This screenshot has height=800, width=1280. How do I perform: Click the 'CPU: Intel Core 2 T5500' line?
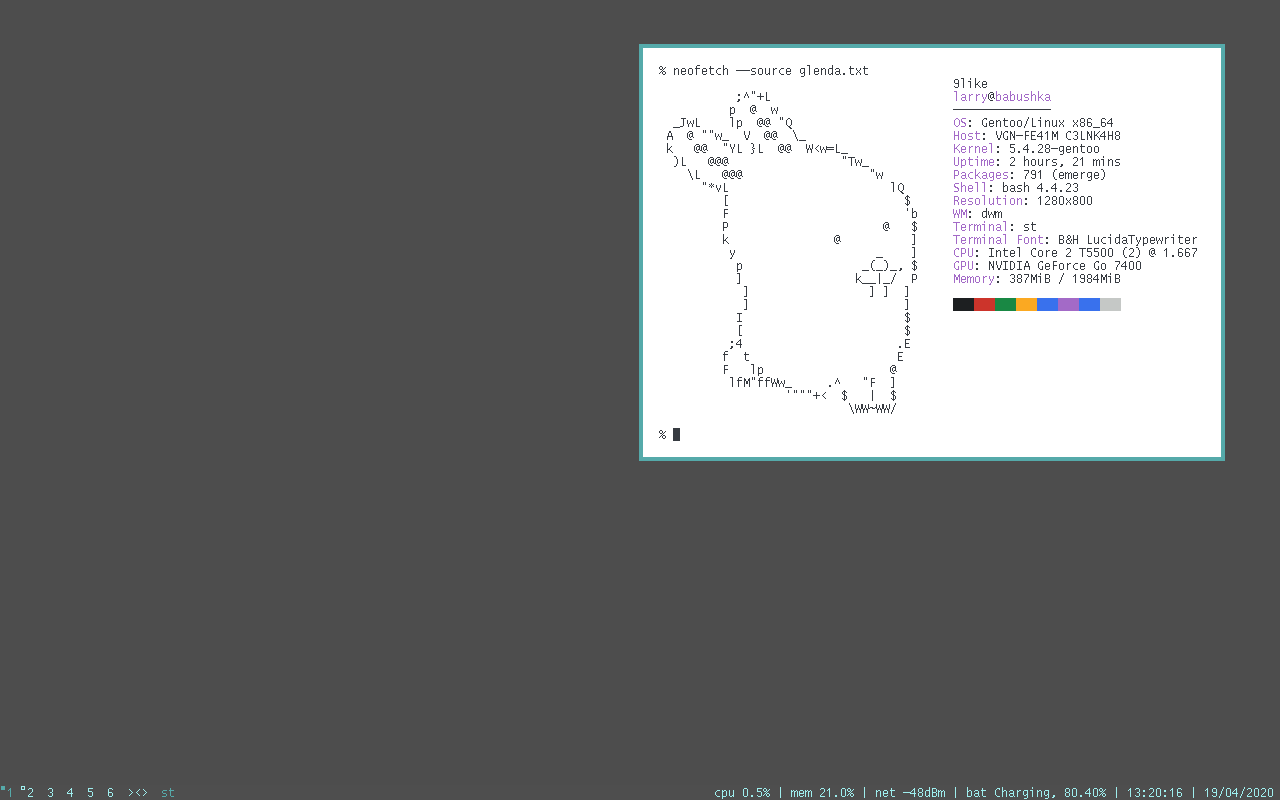[1075, 253]
